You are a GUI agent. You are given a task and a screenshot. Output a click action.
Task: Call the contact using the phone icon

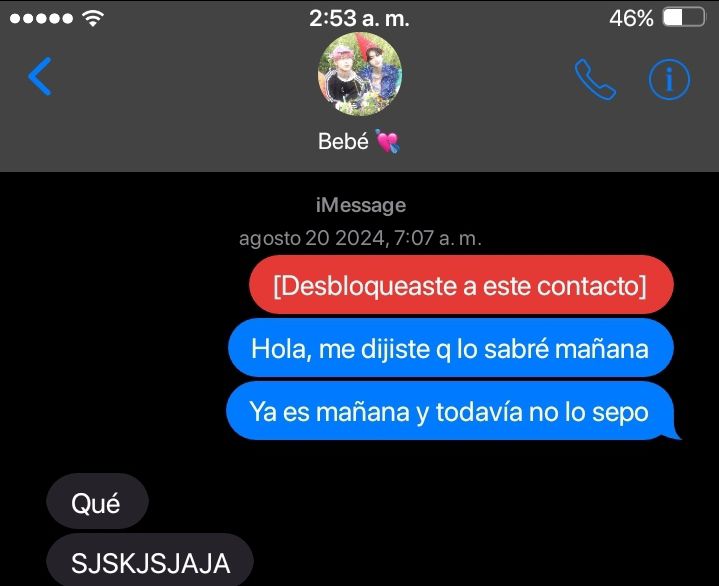point(595,79)
